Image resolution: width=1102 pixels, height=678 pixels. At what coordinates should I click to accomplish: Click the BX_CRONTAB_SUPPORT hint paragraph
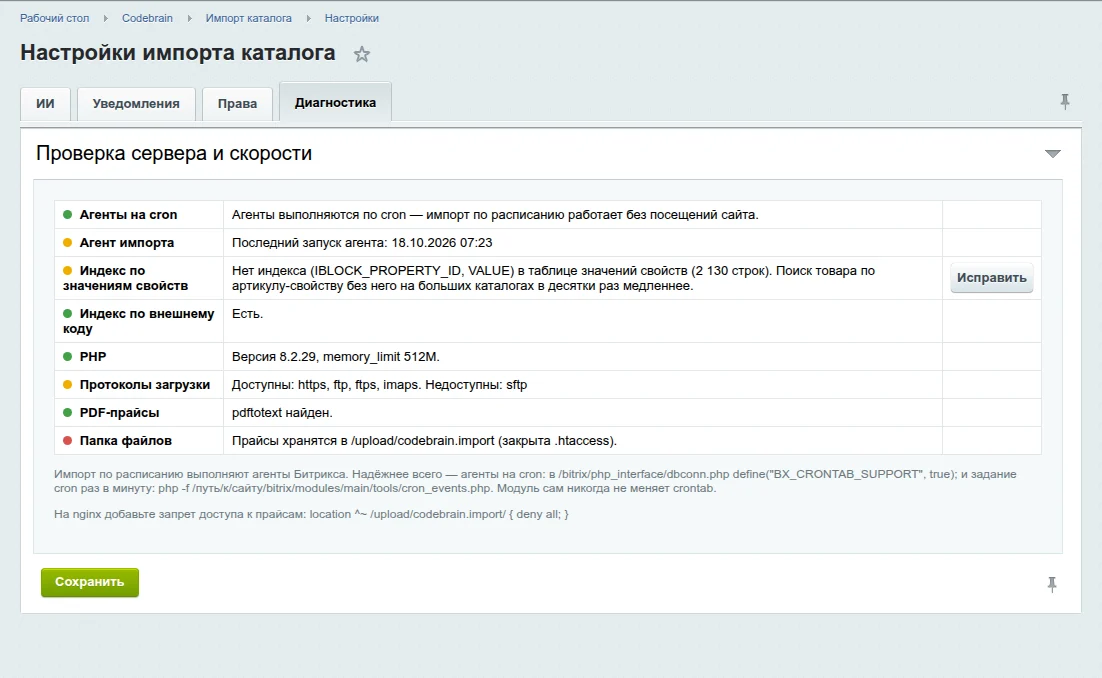[x=535, y=481]
